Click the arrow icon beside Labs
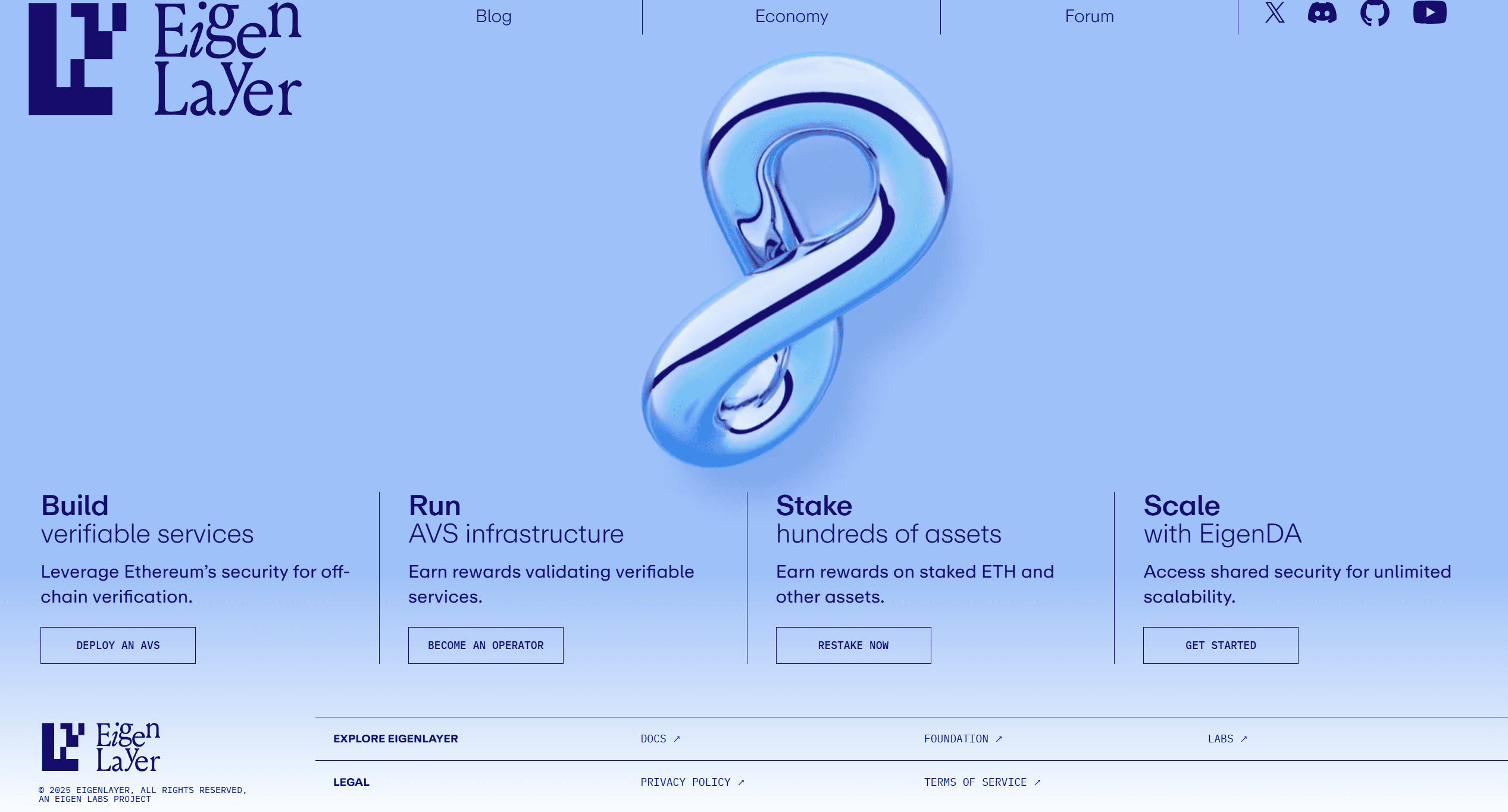 point(1244,739)
